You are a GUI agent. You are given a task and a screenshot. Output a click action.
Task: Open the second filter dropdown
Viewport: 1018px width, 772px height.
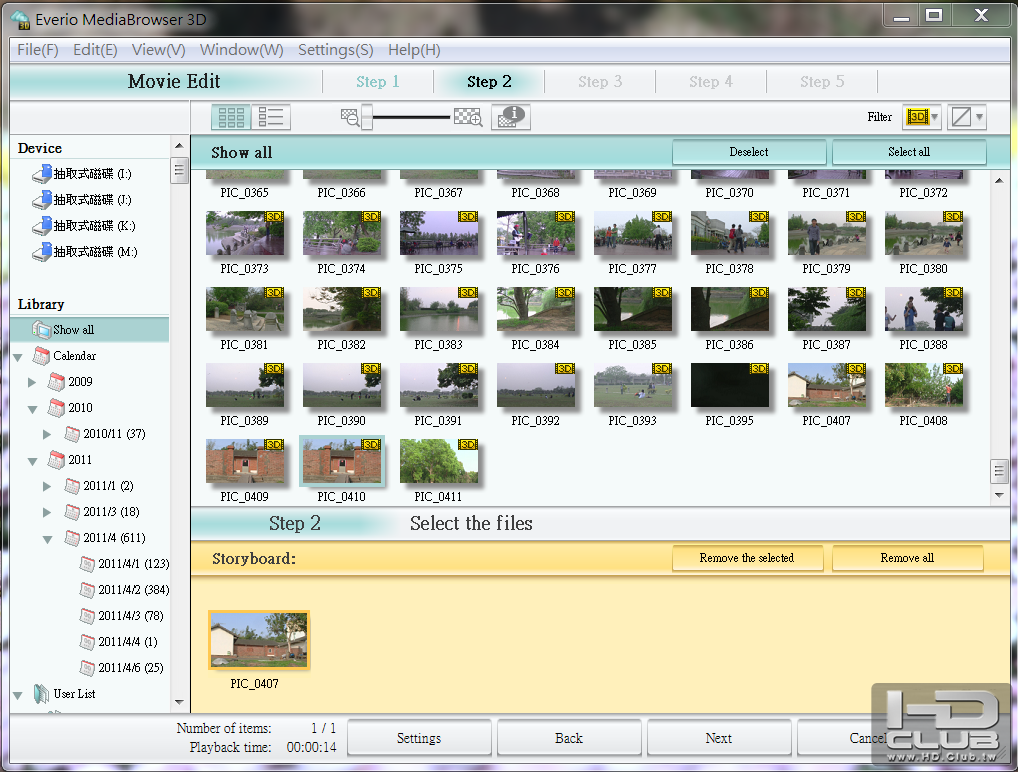click(x=966, y=117)
